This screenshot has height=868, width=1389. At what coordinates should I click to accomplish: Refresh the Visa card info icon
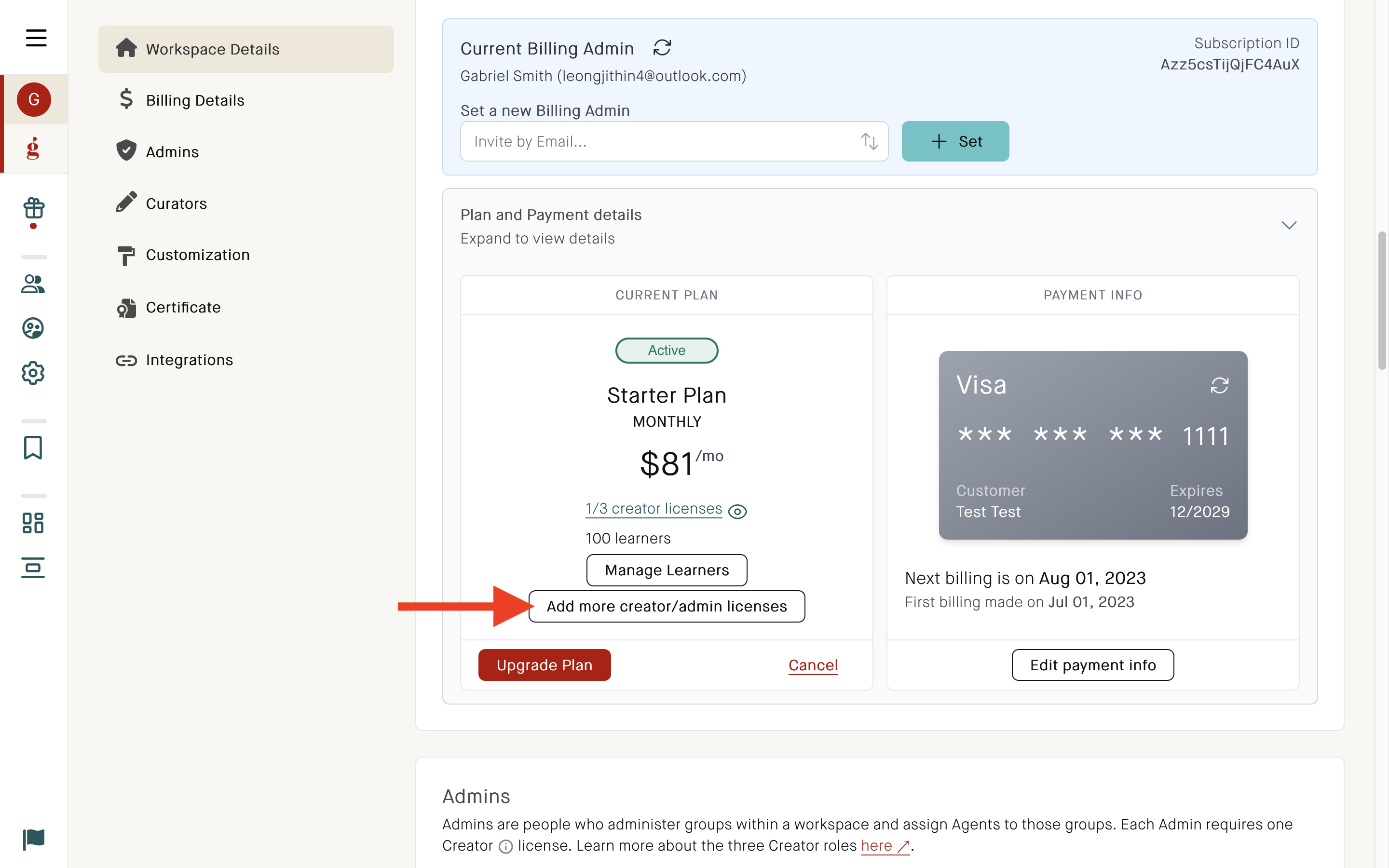(x=1219, y=385)
